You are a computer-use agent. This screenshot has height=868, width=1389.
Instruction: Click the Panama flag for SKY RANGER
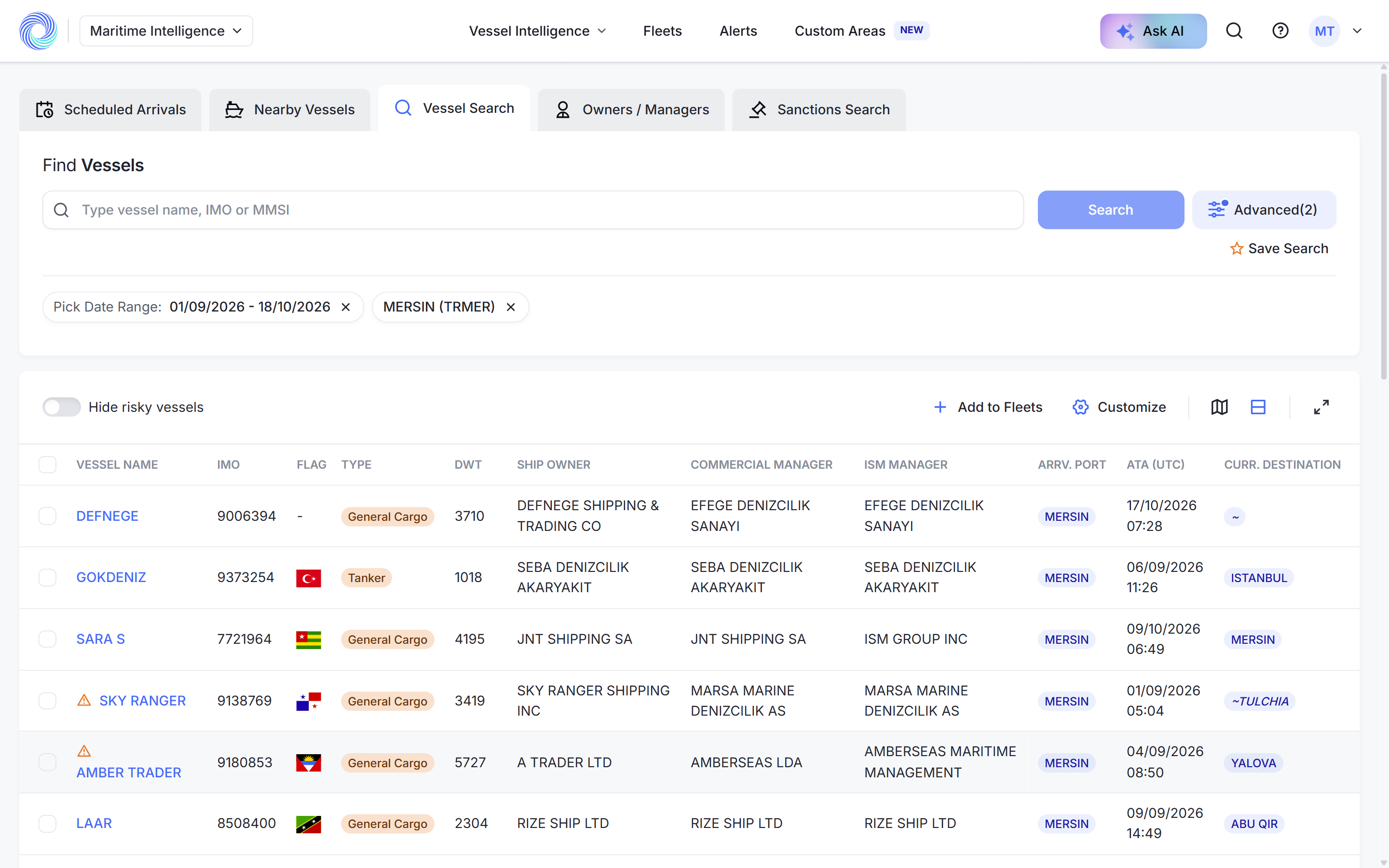(308, 701)
